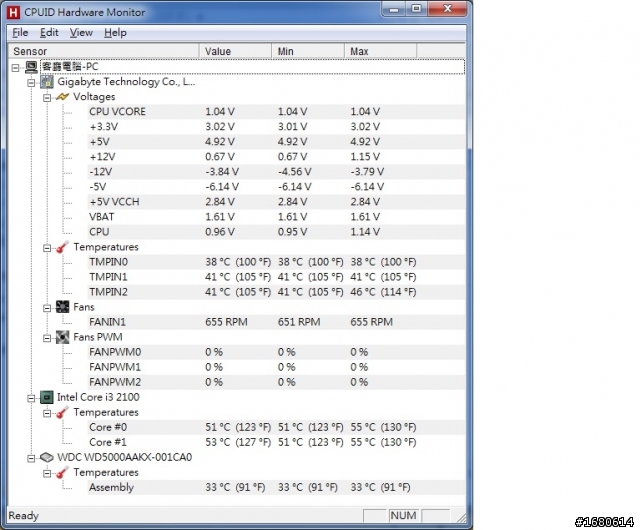Select the Intel Core i3 2100 label
Image resolution: width=640 pixels, height=530 pixels.
[x=98, y=397]
